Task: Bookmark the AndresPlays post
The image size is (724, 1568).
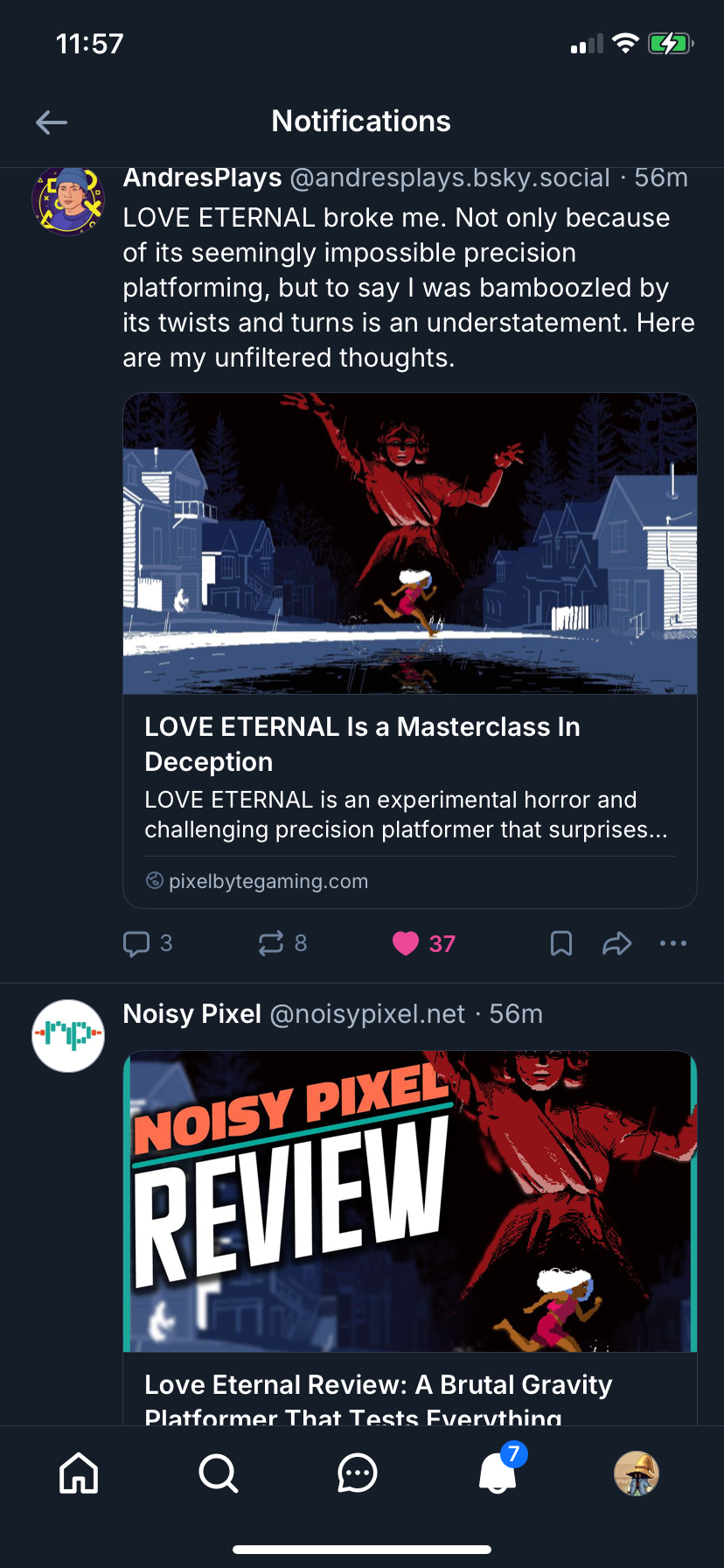Action: (x=561, y=943)
